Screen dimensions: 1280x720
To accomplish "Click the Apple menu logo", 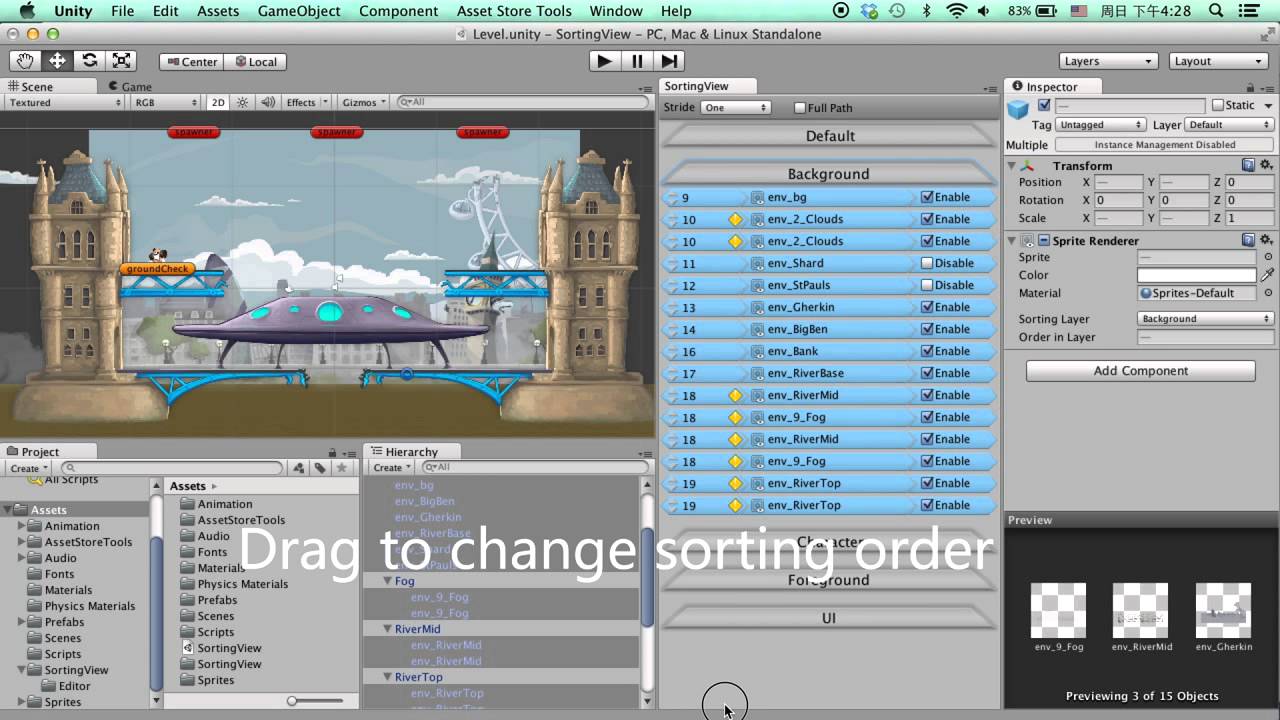I will [x=27, y=11].
